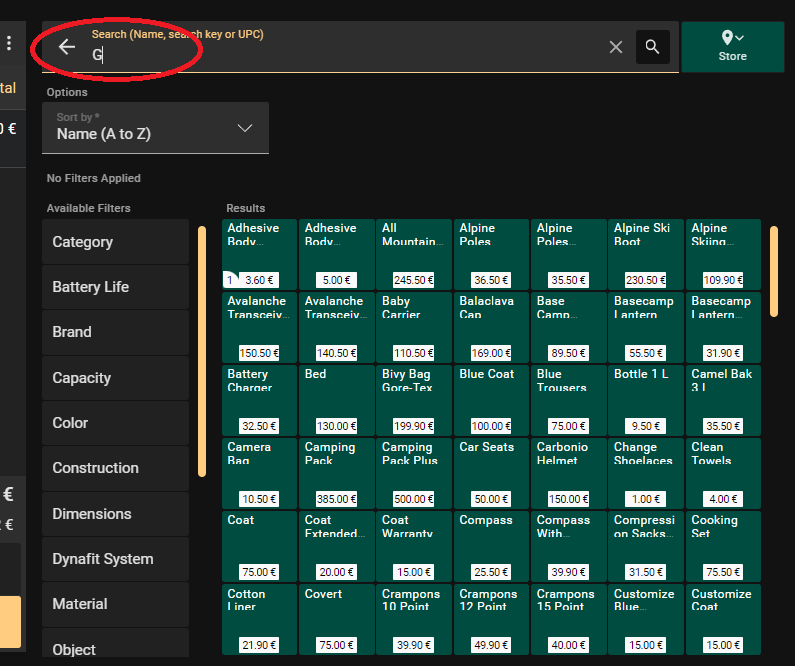The image size is (795, 666).
Task: Click the three-dot menu icon
Action: click(9, 43)
